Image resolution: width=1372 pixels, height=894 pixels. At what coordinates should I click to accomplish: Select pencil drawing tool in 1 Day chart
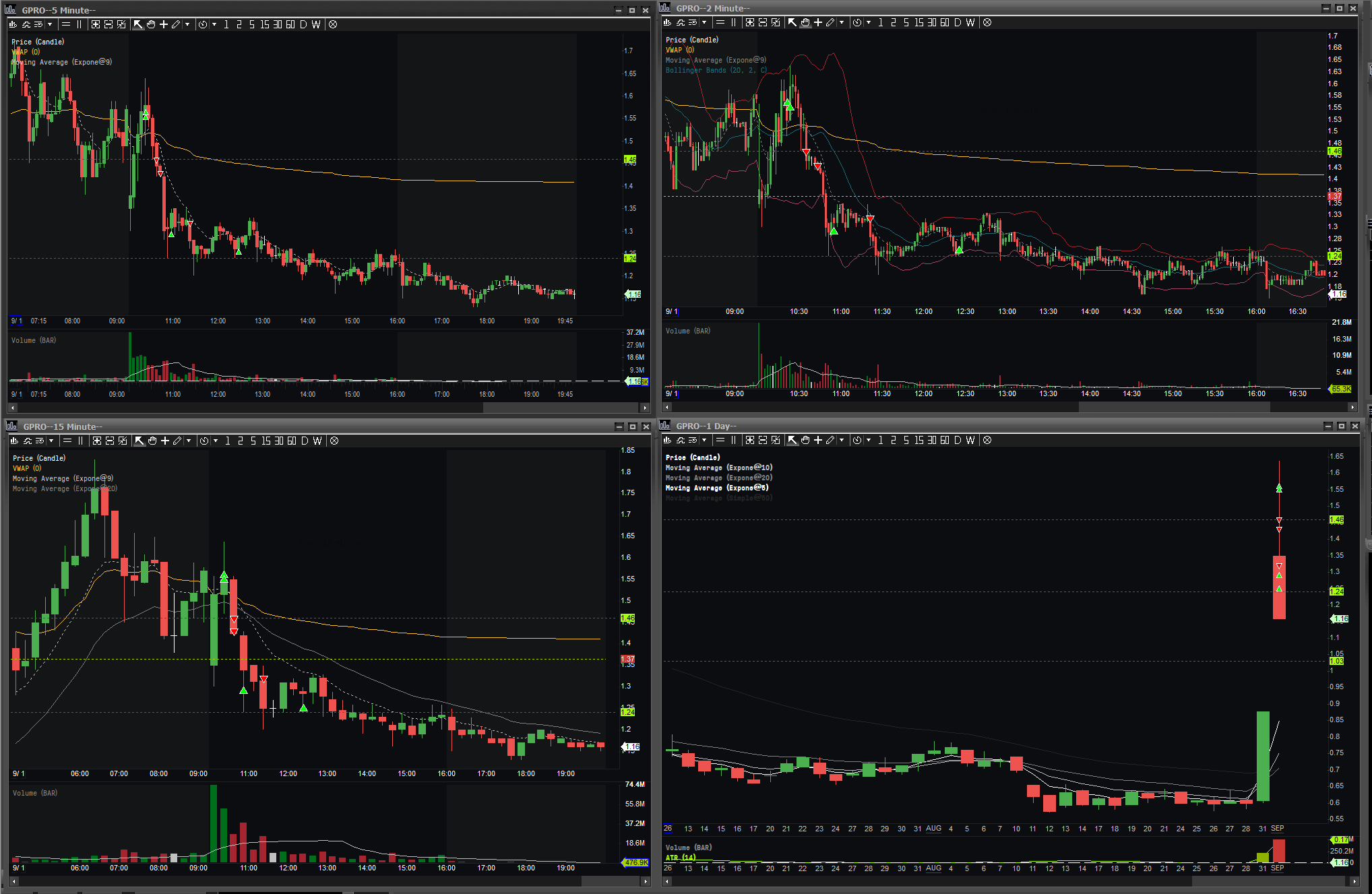click(830, 440)
